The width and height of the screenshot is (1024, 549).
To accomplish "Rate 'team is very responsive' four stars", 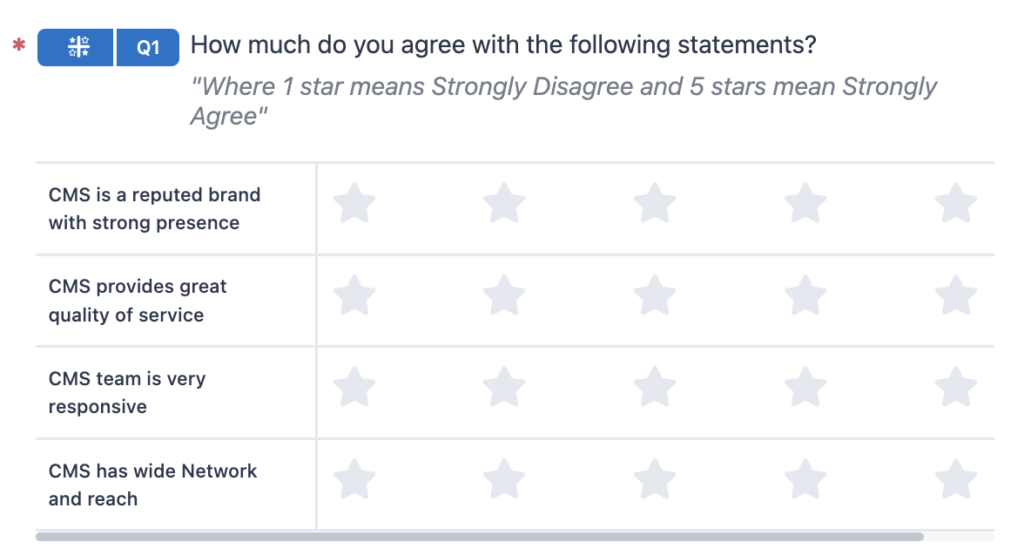I will (x=805, y=388).
